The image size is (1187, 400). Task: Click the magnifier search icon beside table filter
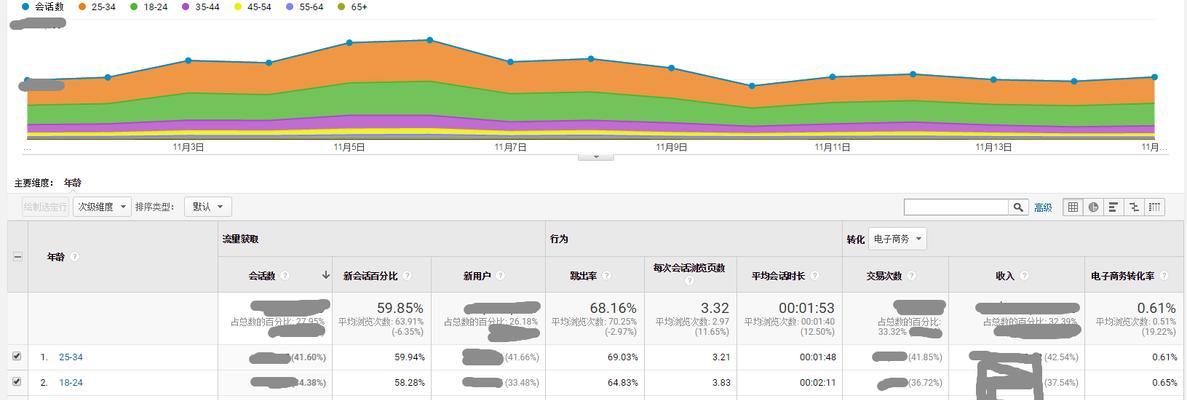click(1019, 207)
